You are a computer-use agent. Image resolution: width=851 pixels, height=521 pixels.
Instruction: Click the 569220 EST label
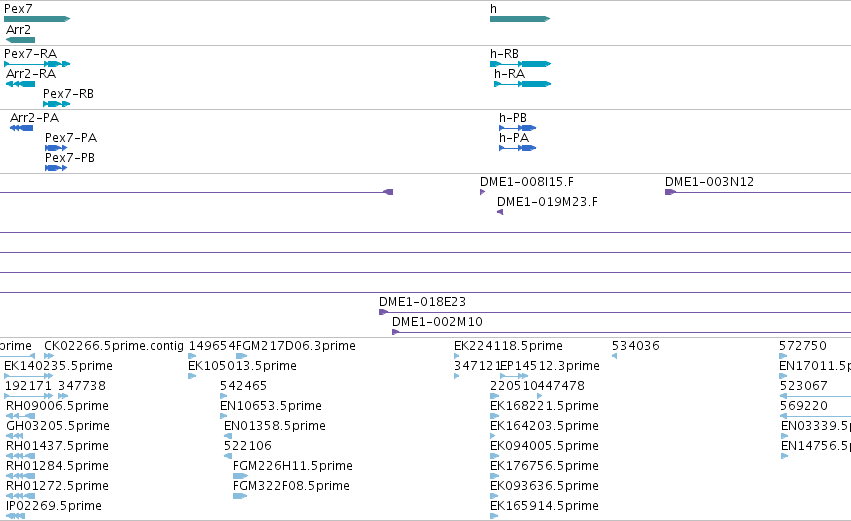click(x=804, y=406)
